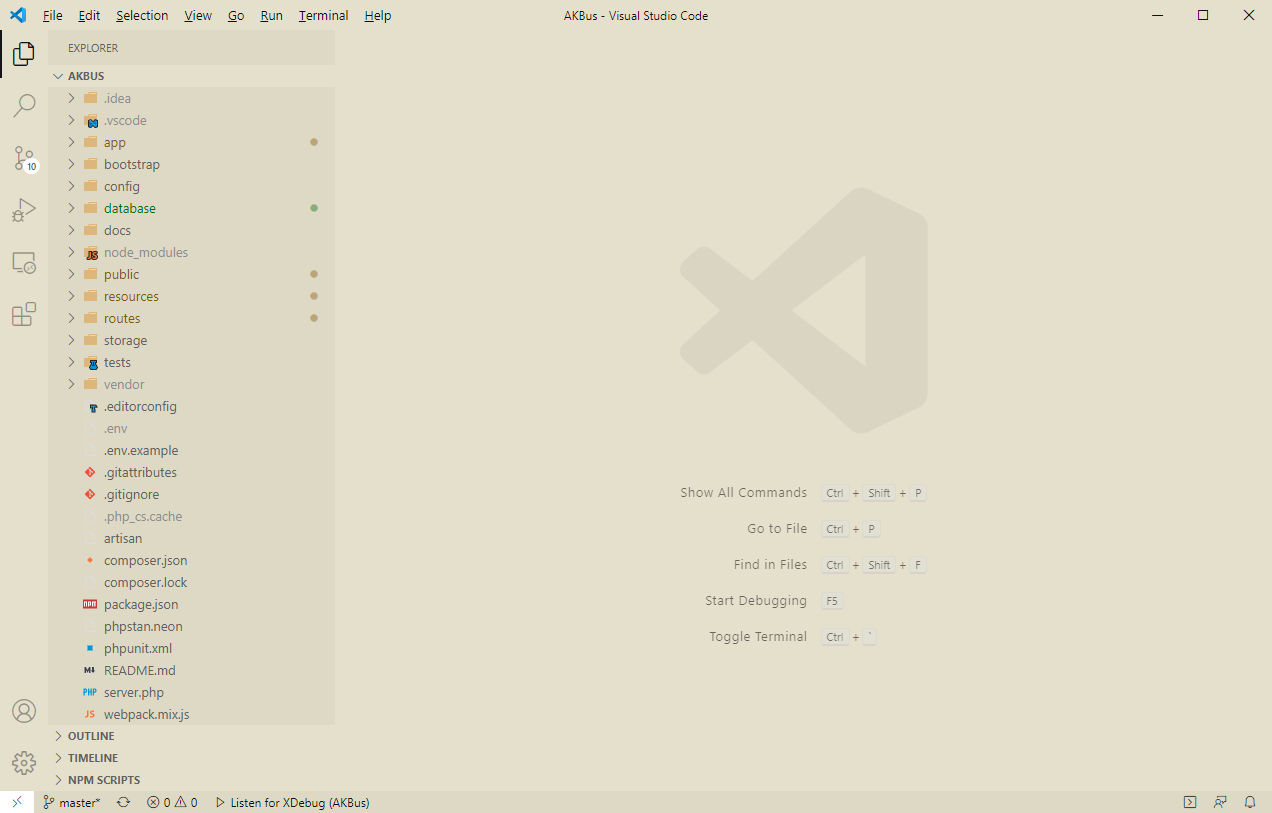Click the remote window indicator in status bar
This screenshot has width=1272, height=813.
(17, 802)
